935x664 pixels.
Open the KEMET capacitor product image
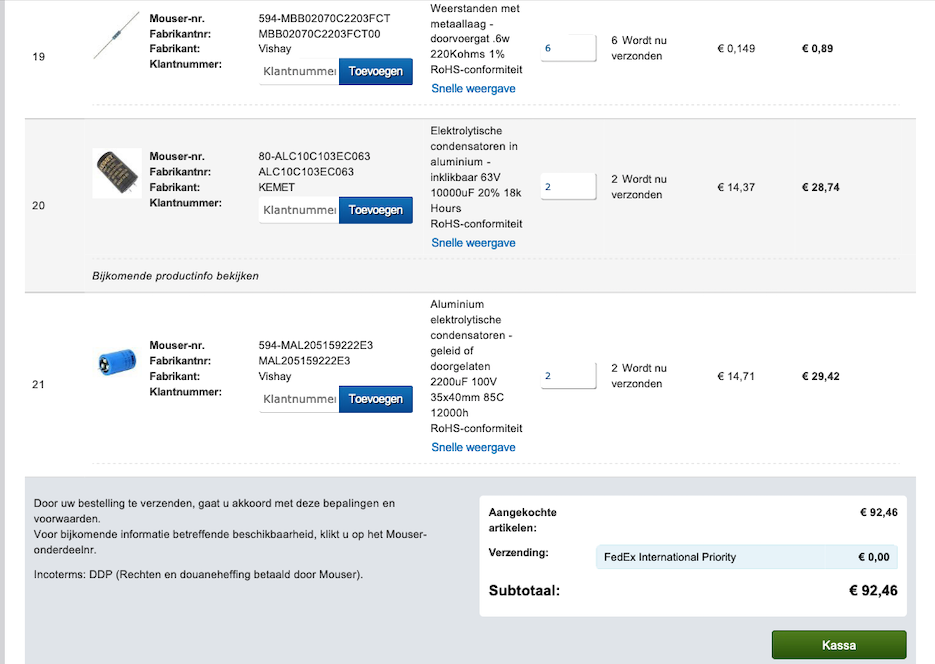tap(117, 173)
